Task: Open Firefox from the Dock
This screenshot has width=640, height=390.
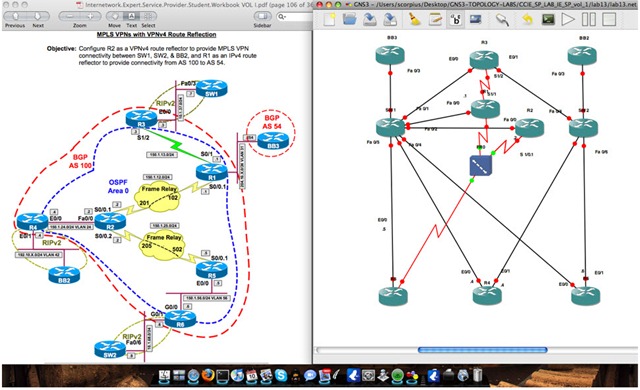Action: [208, 375]
